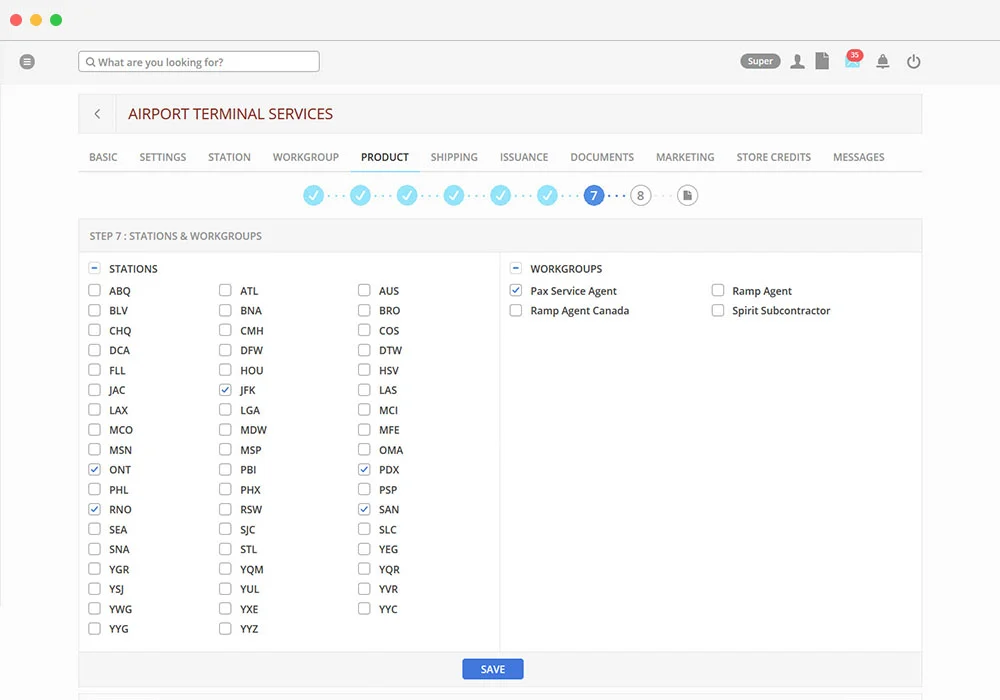Log out using the power icon

[913, 61]
